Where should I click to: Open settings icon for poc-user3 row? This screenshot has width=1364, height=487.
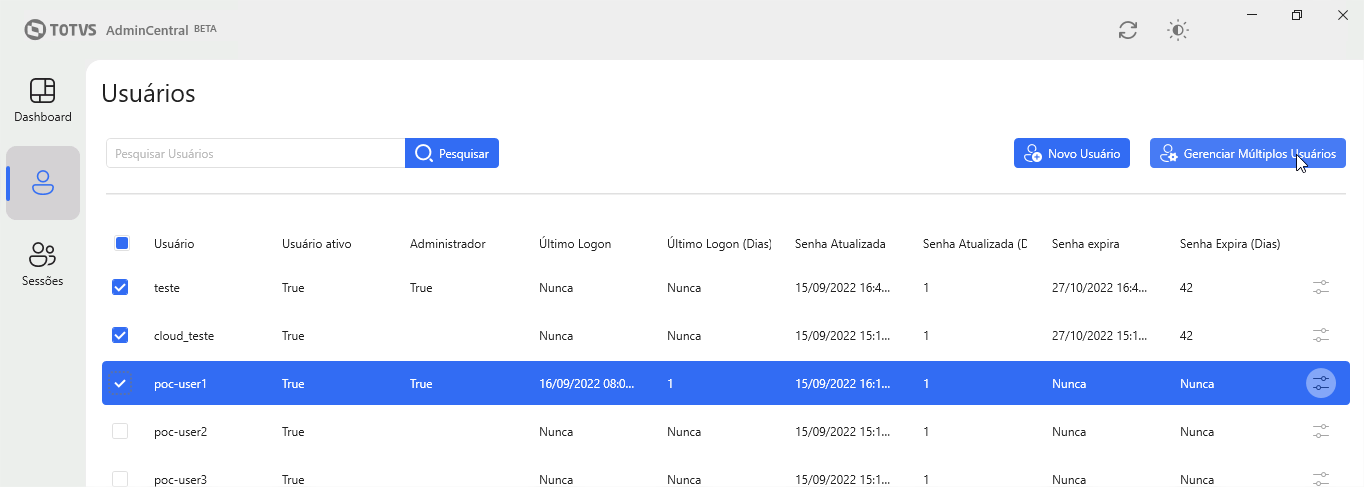[1321, 479]
